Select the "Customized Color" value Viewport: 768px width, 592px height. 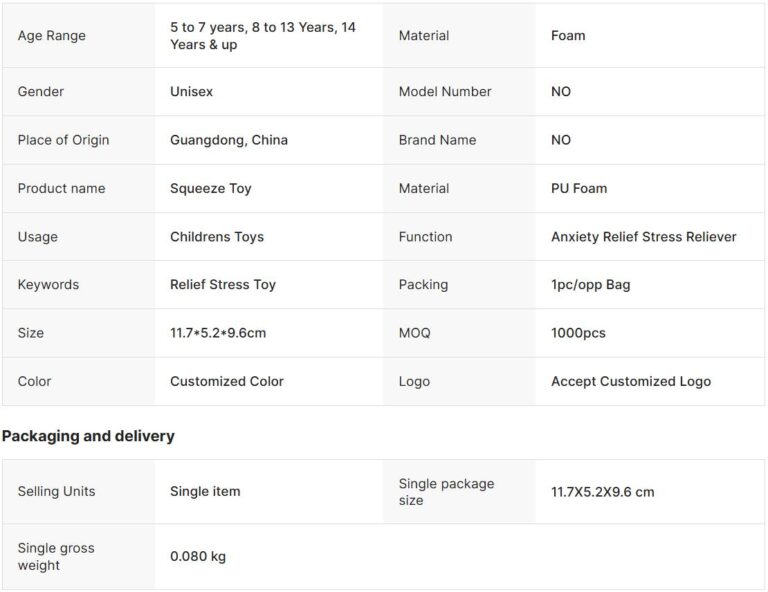click(x=227, y=381)
